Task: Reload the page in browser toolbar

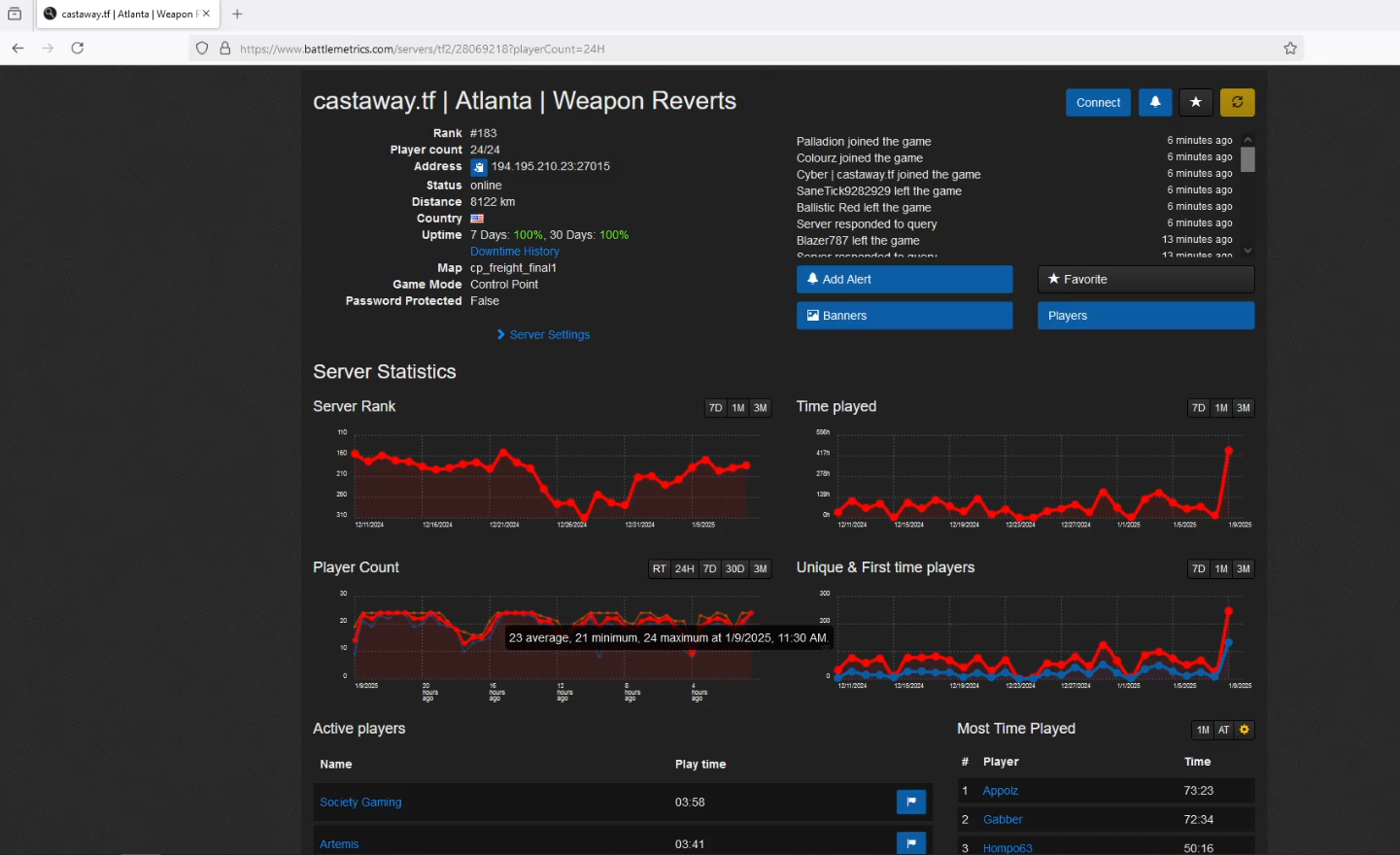Action: coord(78,49)
